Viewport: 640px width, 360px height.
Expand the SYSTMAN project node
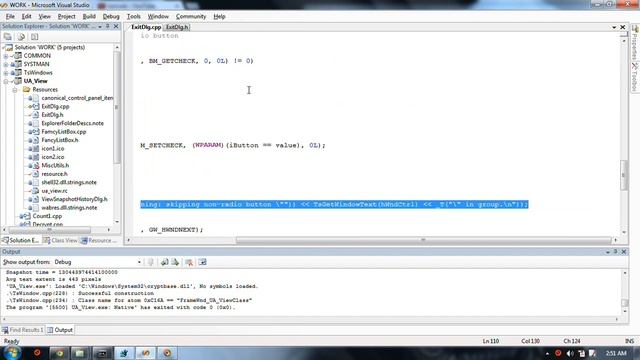click(6, 64)
